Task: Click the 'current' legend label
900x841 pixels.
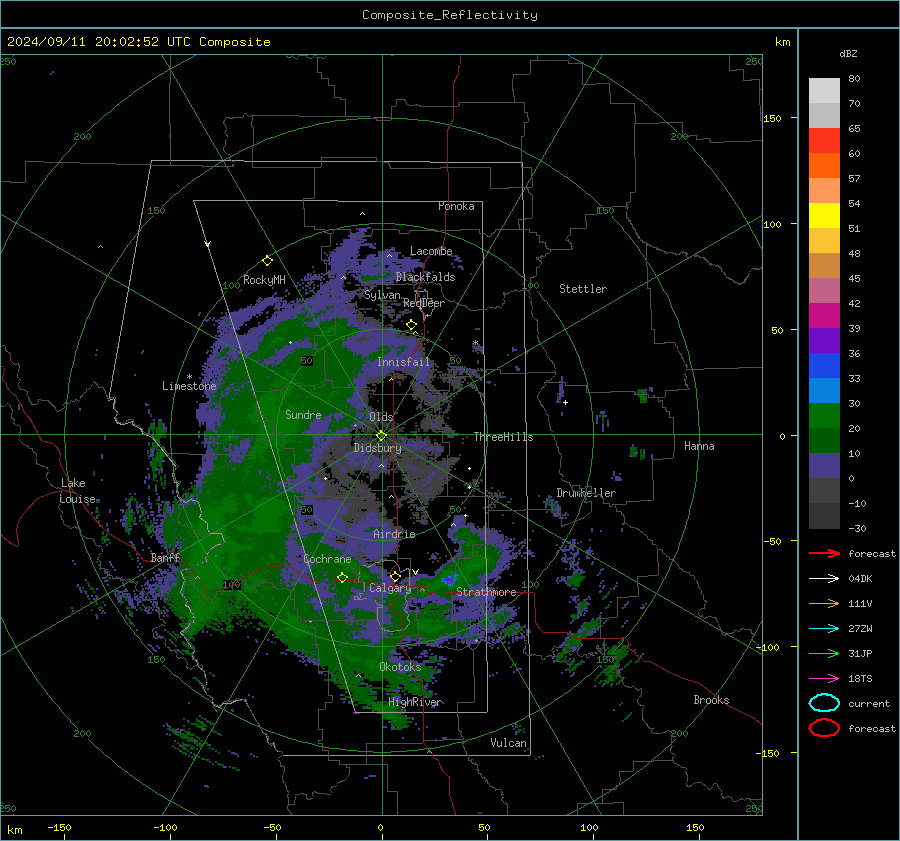Action: click(x=869, y=703)
